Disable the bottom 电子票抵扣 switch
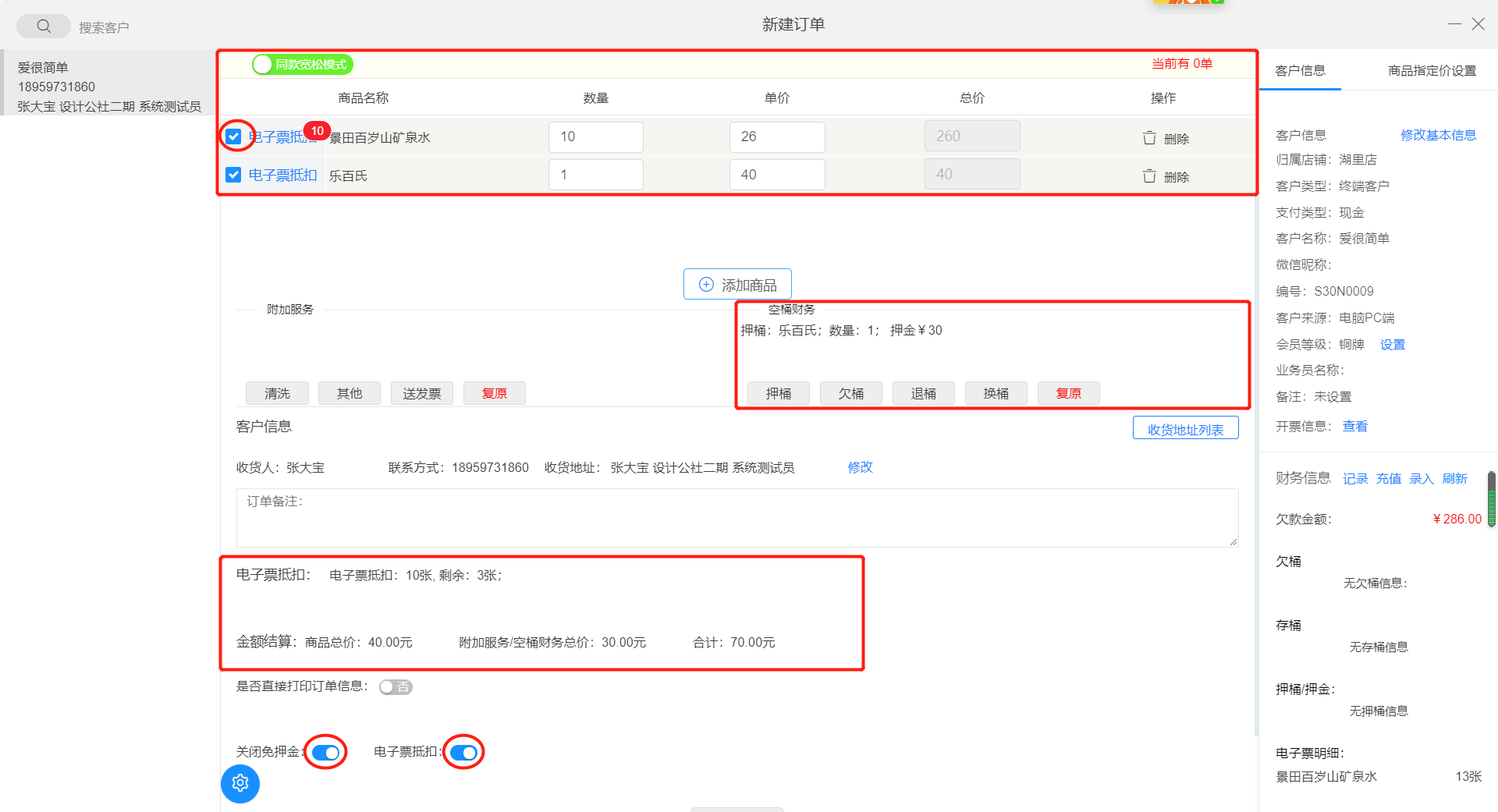 (x=463, y=753)
